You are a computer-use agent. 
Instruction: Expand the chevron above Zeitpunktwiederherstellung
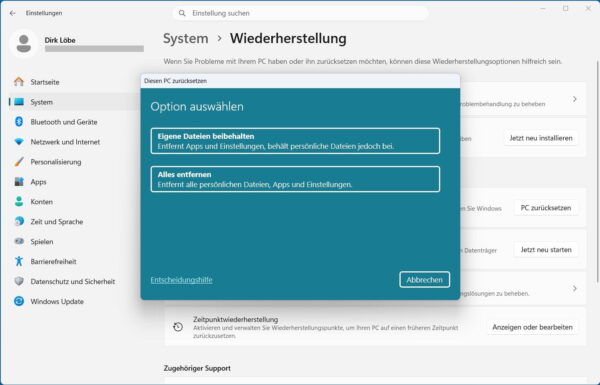click(574, 288)
